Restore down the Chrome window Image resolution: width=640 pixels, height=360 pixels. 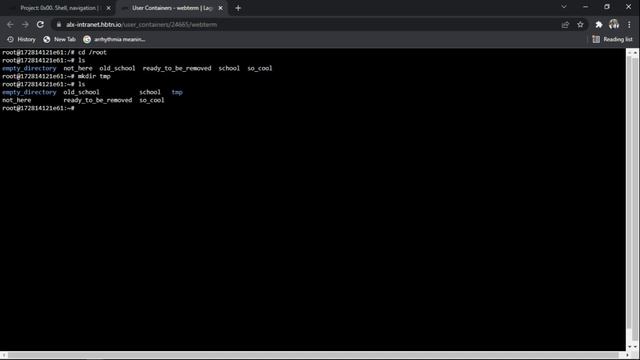coord(607,7)
